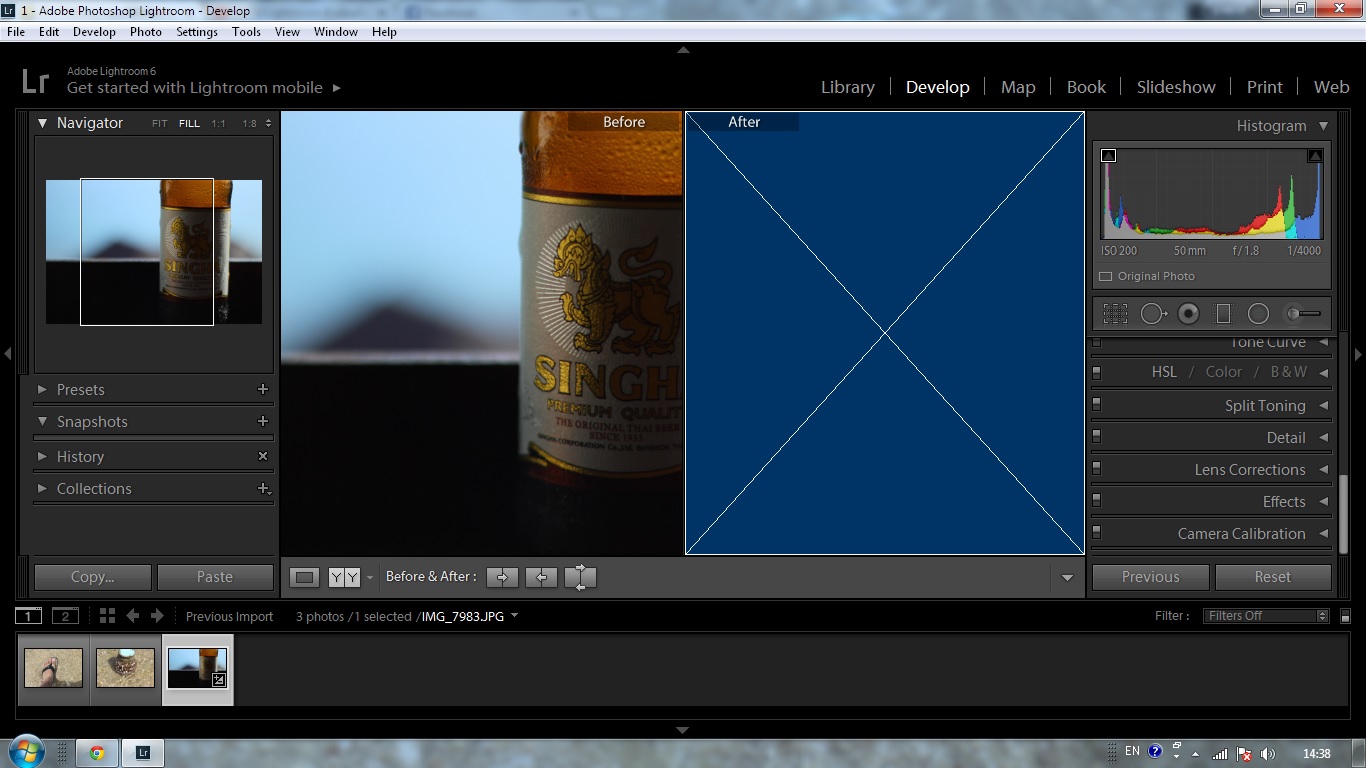Collapse the Navigator panel
The width and height of the screenshot is (1366, 768).
tap(43, 123)
